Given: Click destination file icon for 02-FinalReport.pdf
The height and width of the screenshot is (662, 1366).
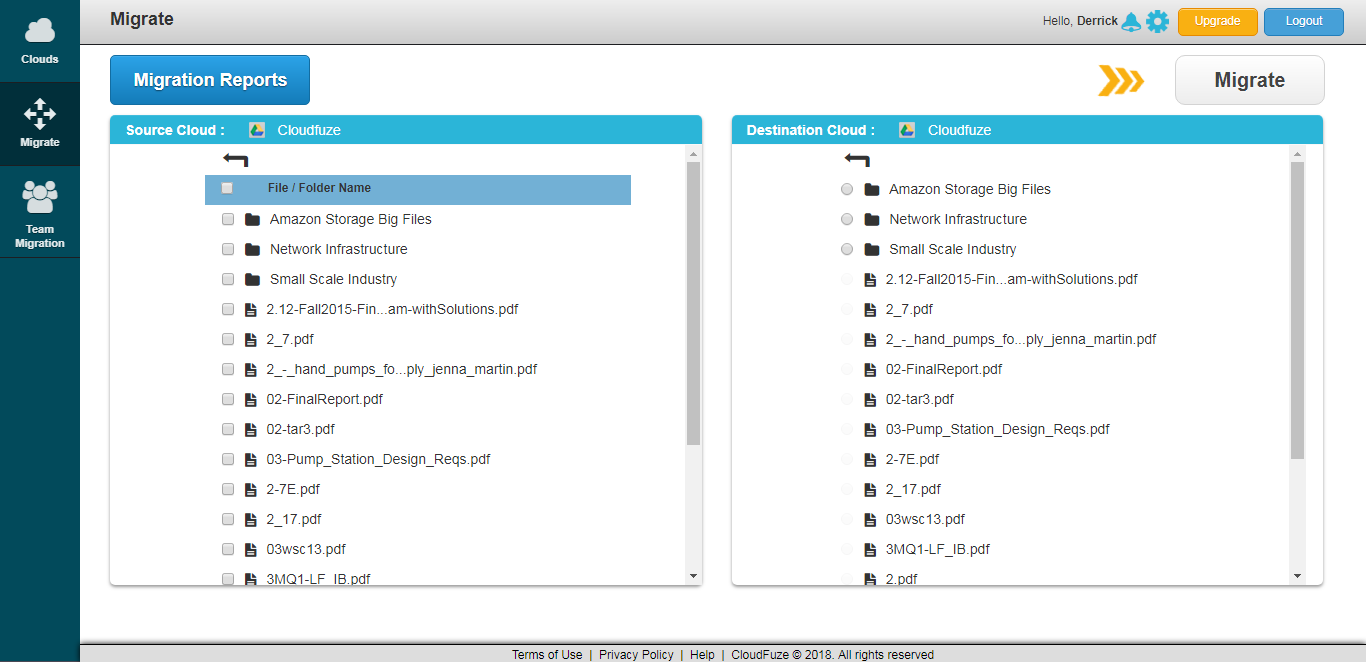Looking at the screenshot, I should coord(871,369).
